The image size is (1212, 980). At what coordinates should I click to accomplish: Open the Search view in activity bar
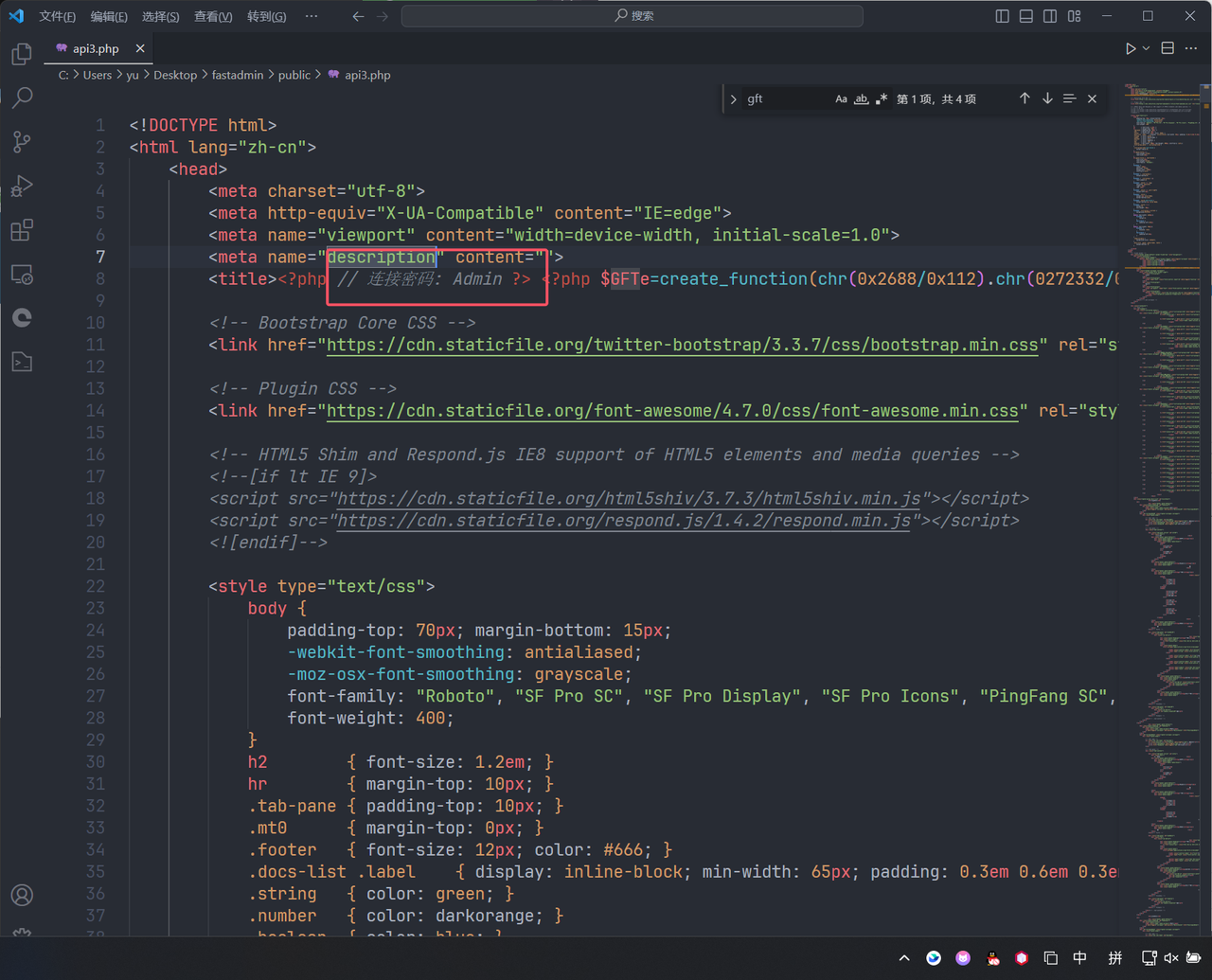click(x=22, y=98)
